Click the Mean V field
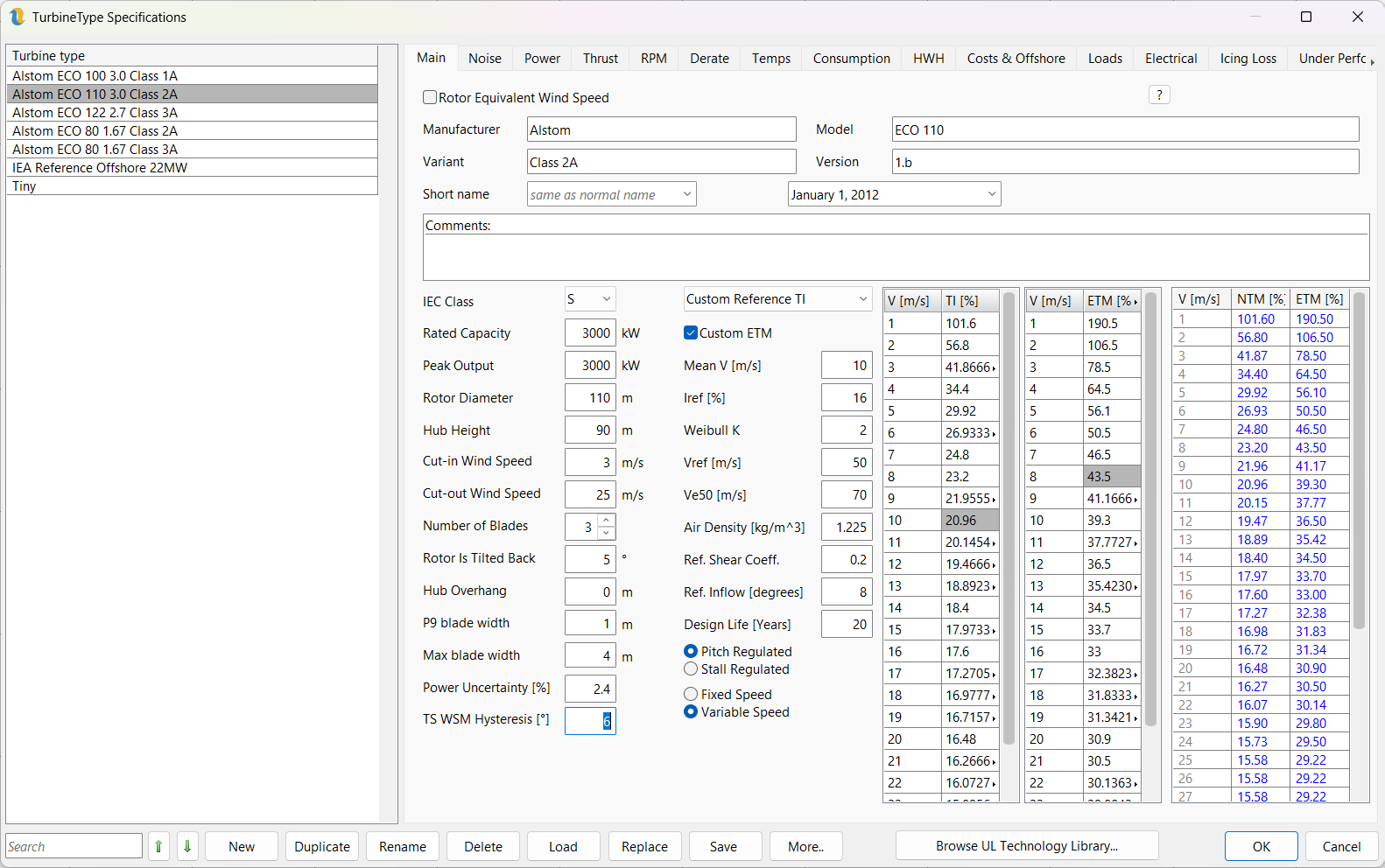Screen dimensions: 1385x868 847,365
